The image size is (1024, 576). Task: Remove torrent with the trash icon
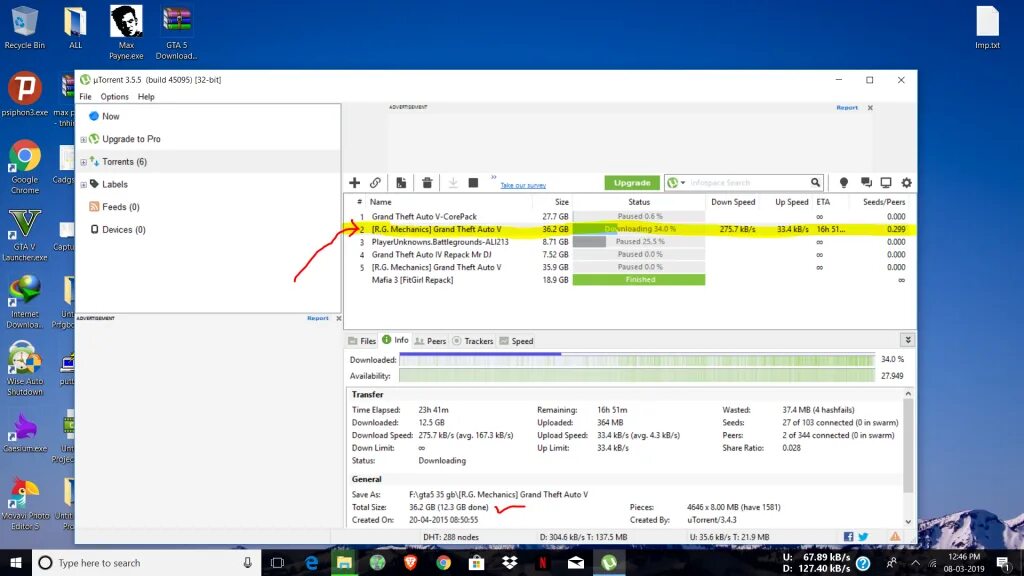tap(427, 183)
